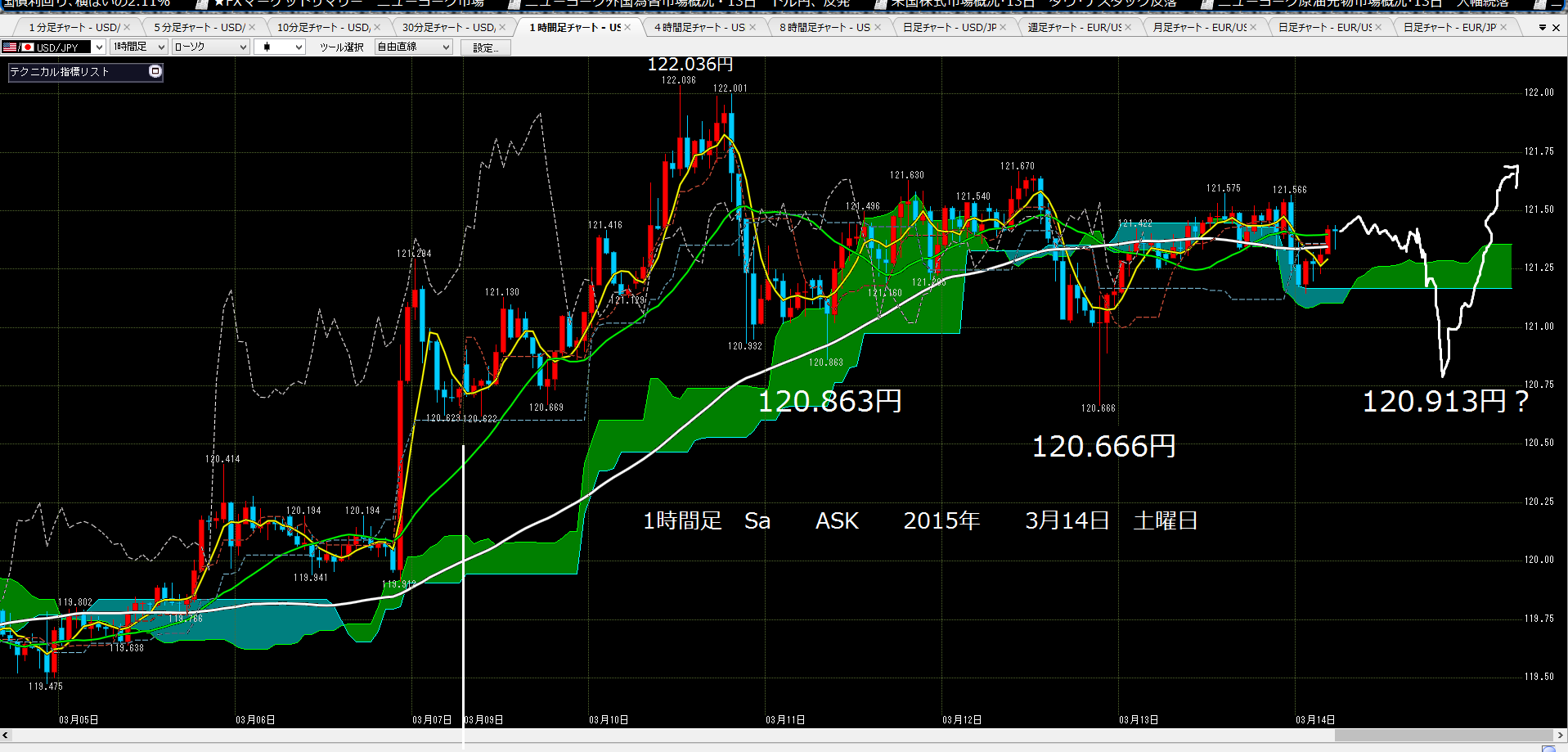Open the 日足チャート - EUR/JP tab
This screenshot has height=752, width=1568.
point(1450,27)
